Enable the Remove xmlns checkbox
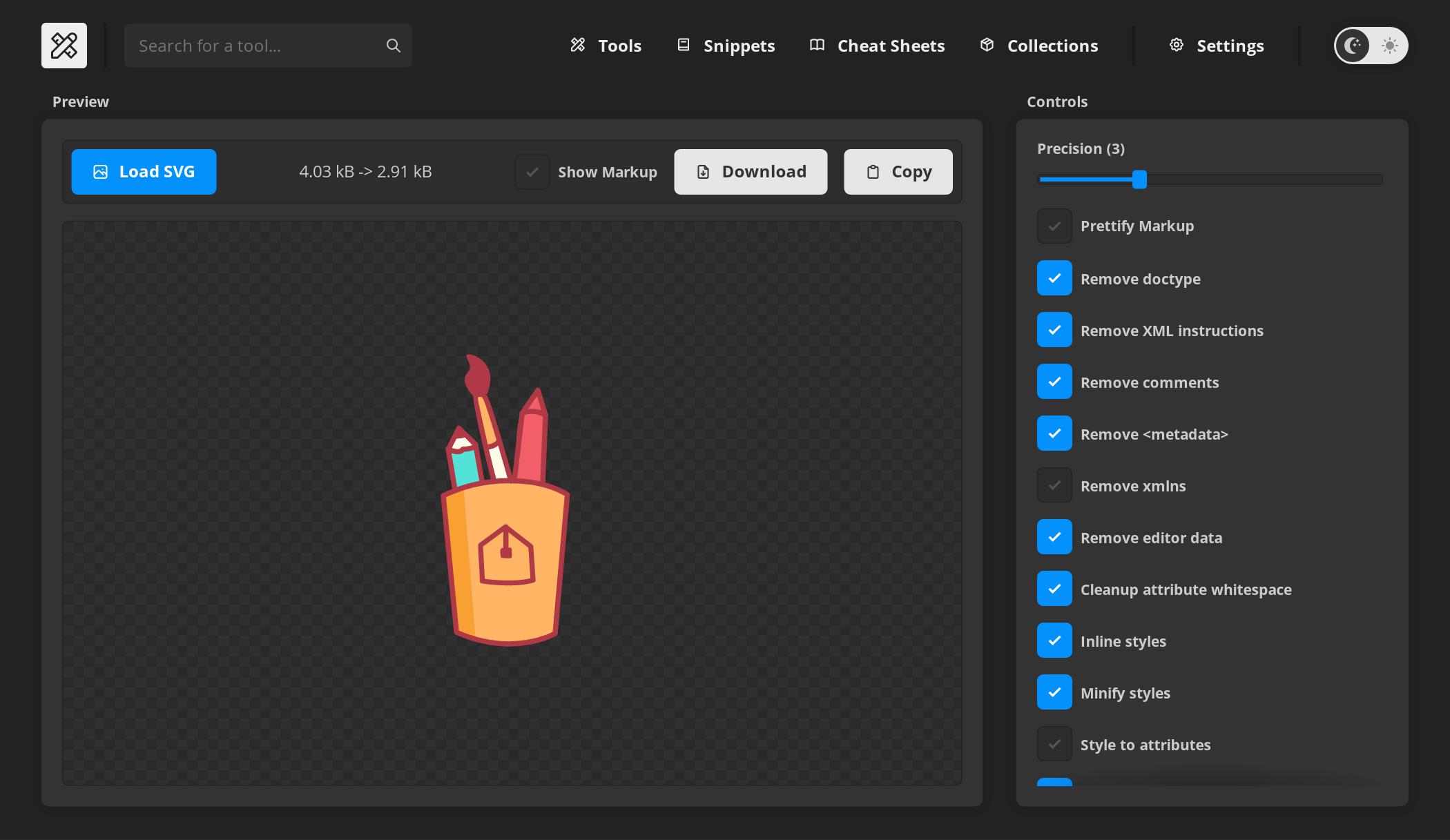 (1054, 485)
